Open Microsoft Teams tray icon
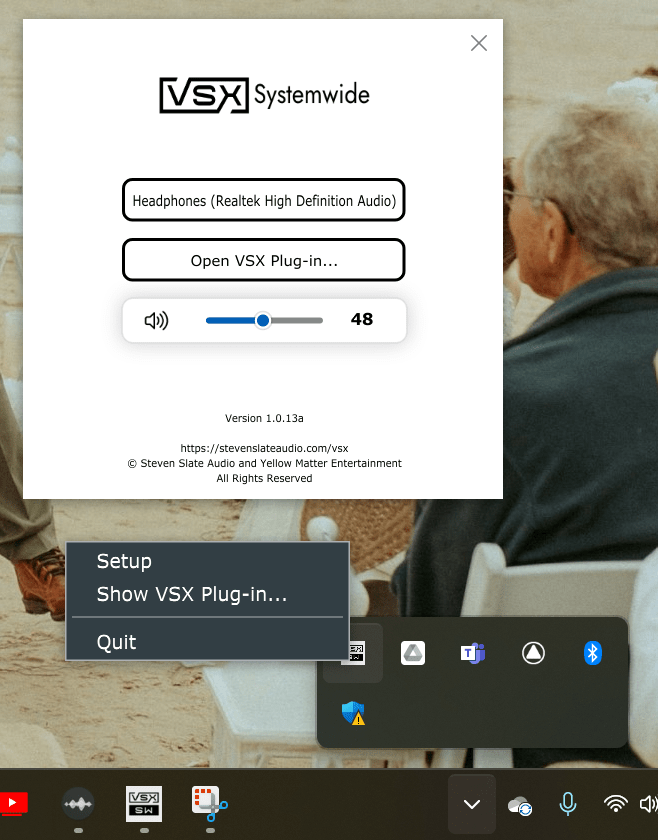 tap(473, 653)
